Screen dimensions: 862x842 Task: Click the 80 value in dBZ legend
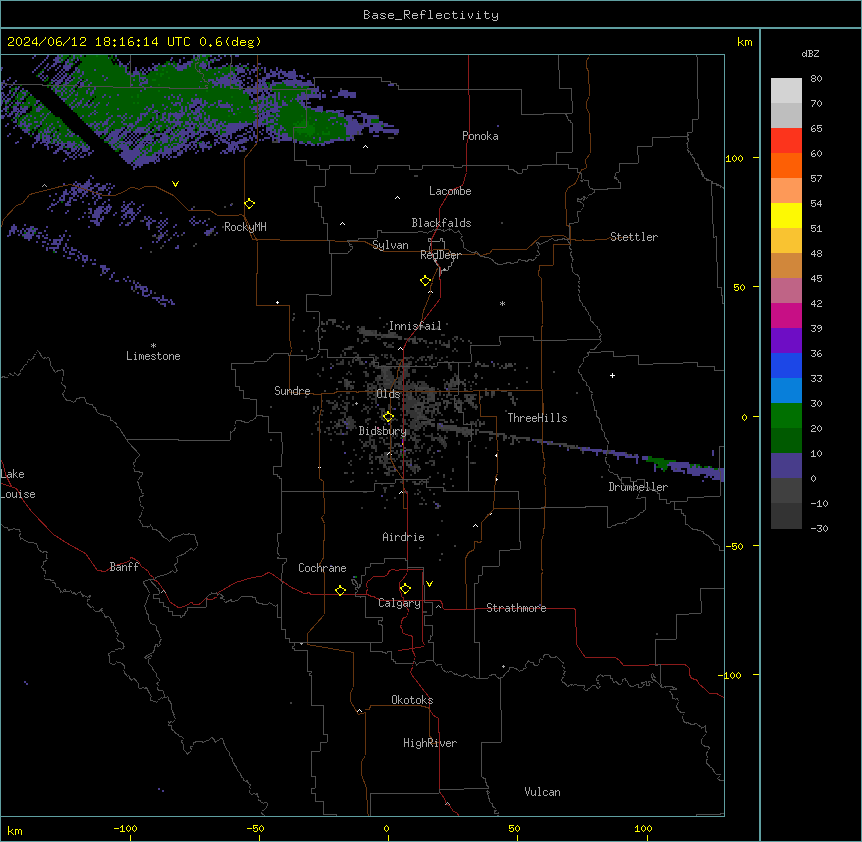tap(816, 79)
